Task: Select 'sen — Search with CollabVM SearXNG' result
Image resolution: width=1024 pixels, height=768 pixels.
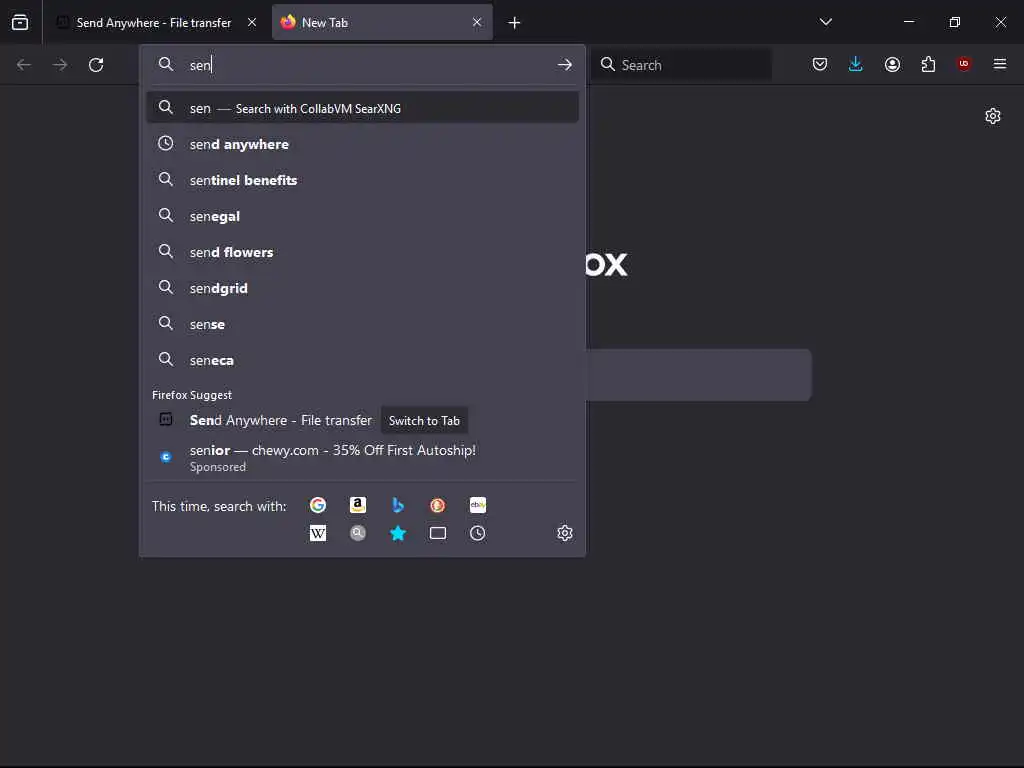Action: point(363,108)
